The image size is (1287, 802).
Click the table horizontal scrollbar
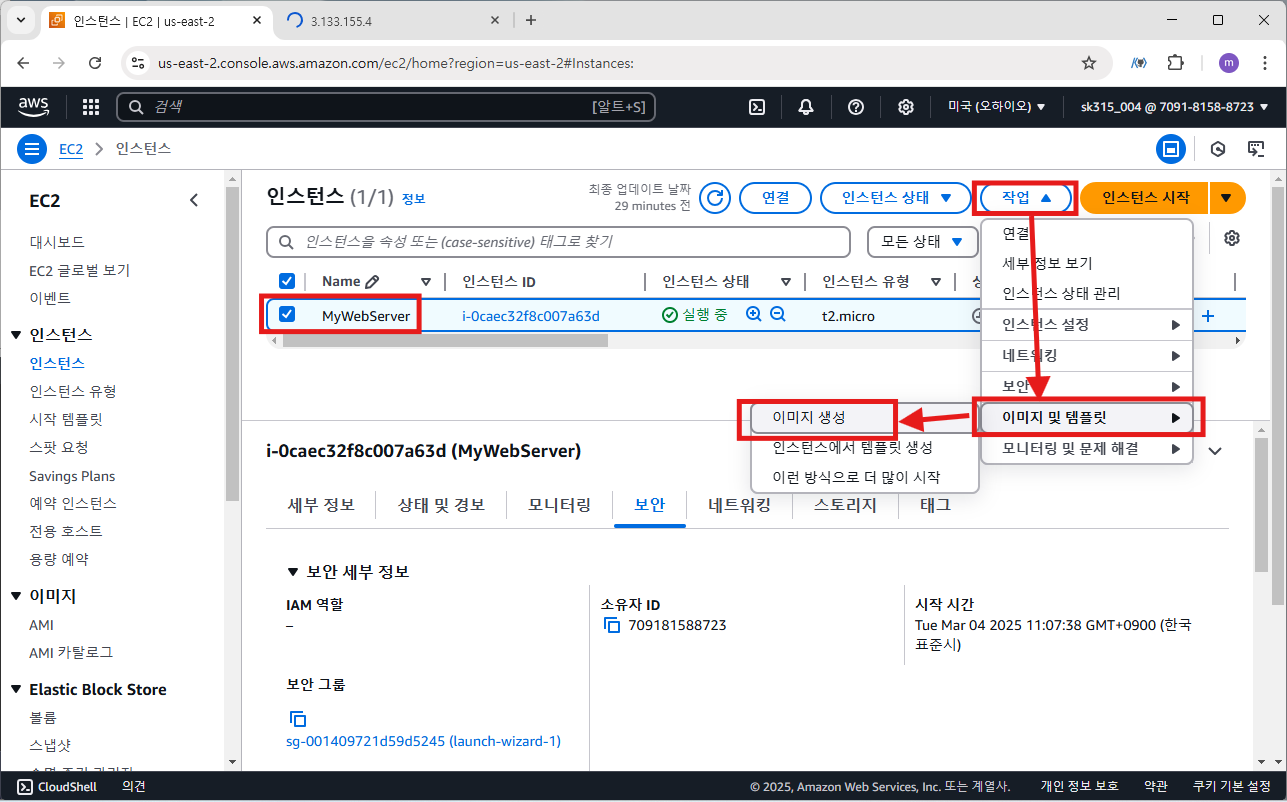pyautogui.click(x=445, y=340)
